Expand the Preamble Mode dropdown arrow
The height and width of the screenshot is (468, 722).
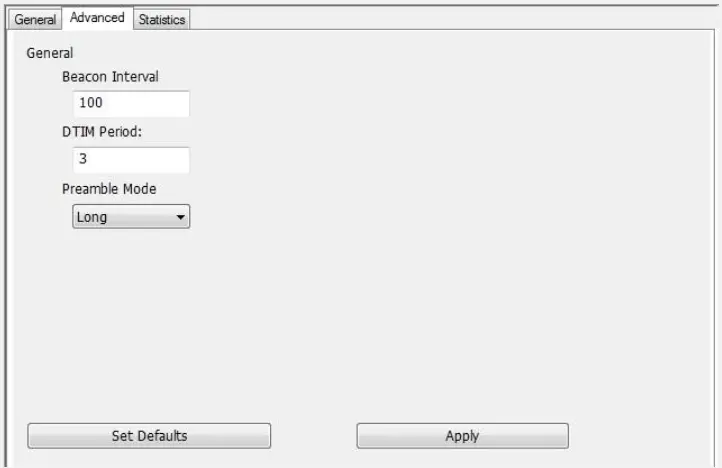pos(180,217)
